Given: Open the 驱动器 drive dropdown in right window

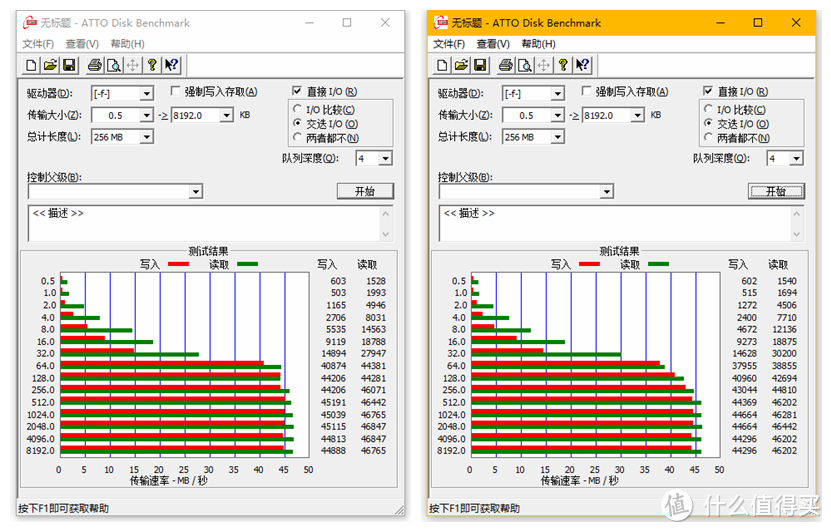Looking at the screenshot, I should 558,94.
